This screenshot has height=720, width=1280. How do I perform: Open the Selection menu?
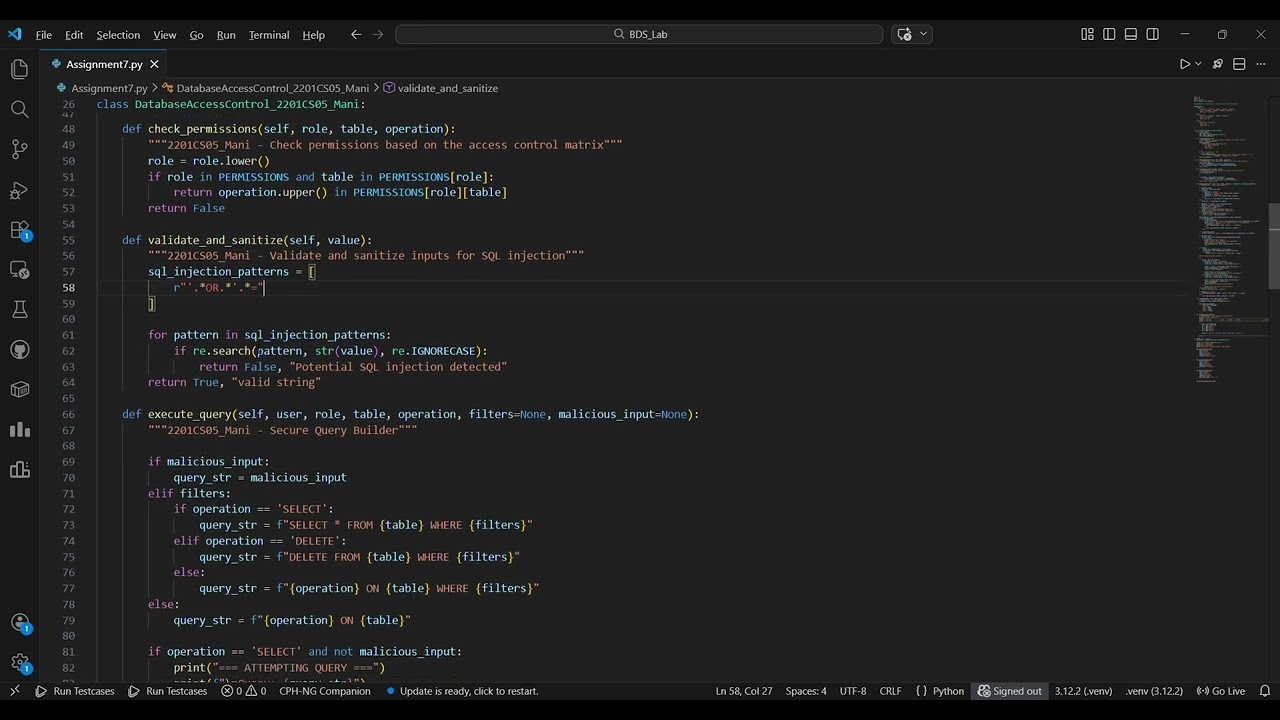coord(118,35)
